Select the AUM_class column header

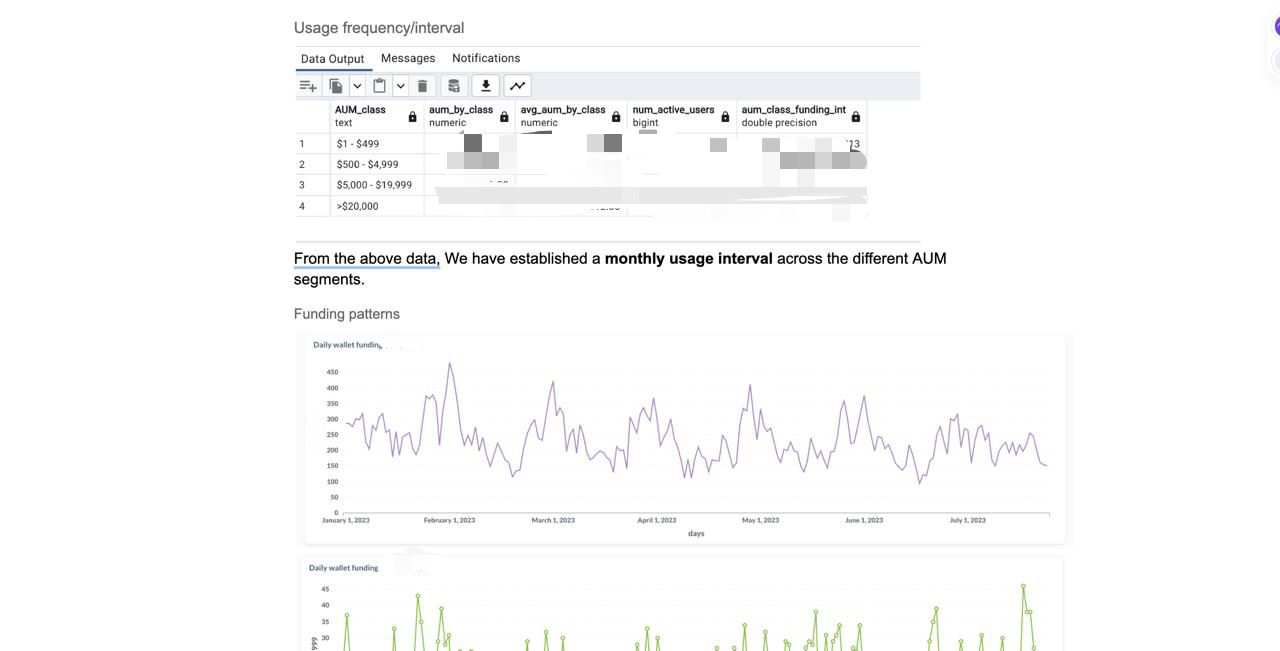[x=377, y=116]
